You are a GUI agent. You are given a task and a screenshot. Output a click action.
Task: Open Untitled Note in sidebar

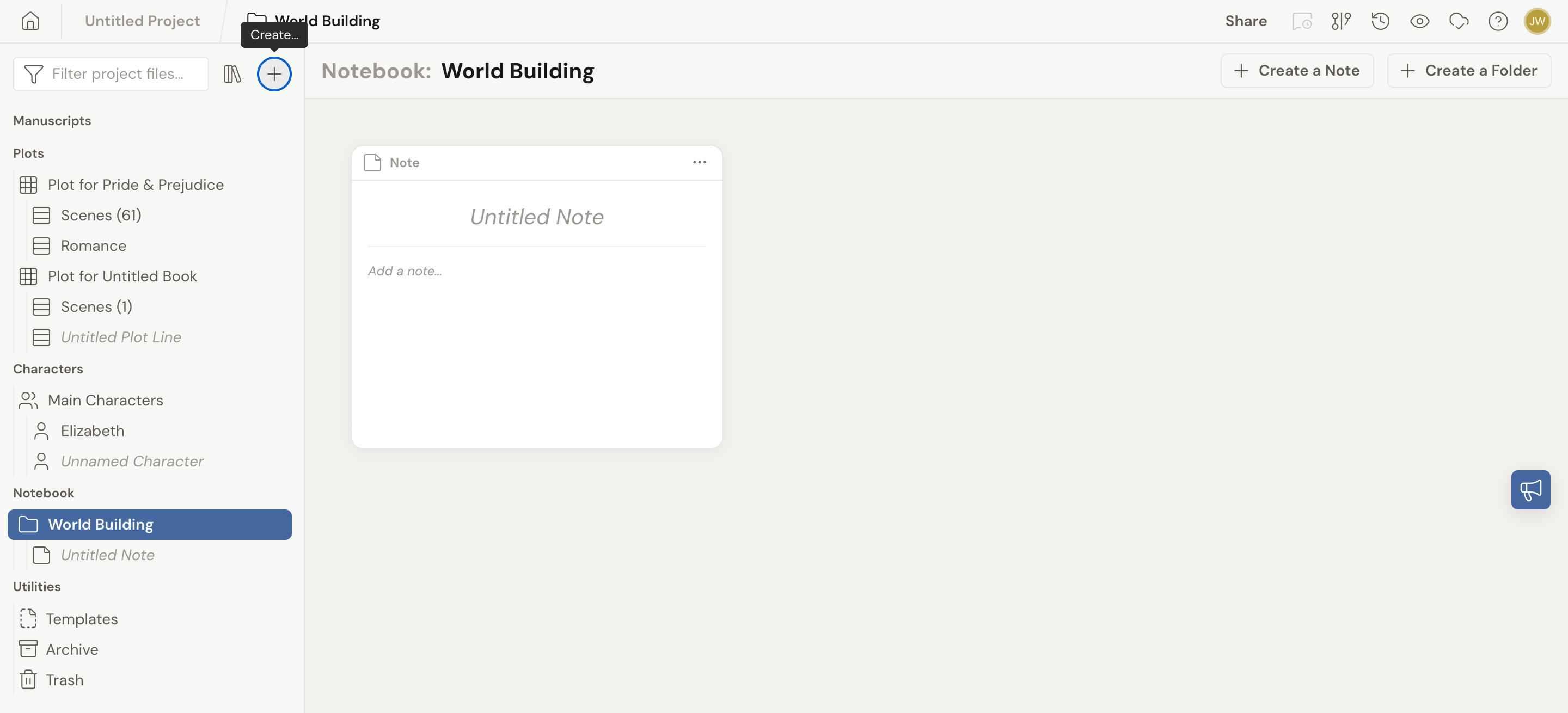108,555
